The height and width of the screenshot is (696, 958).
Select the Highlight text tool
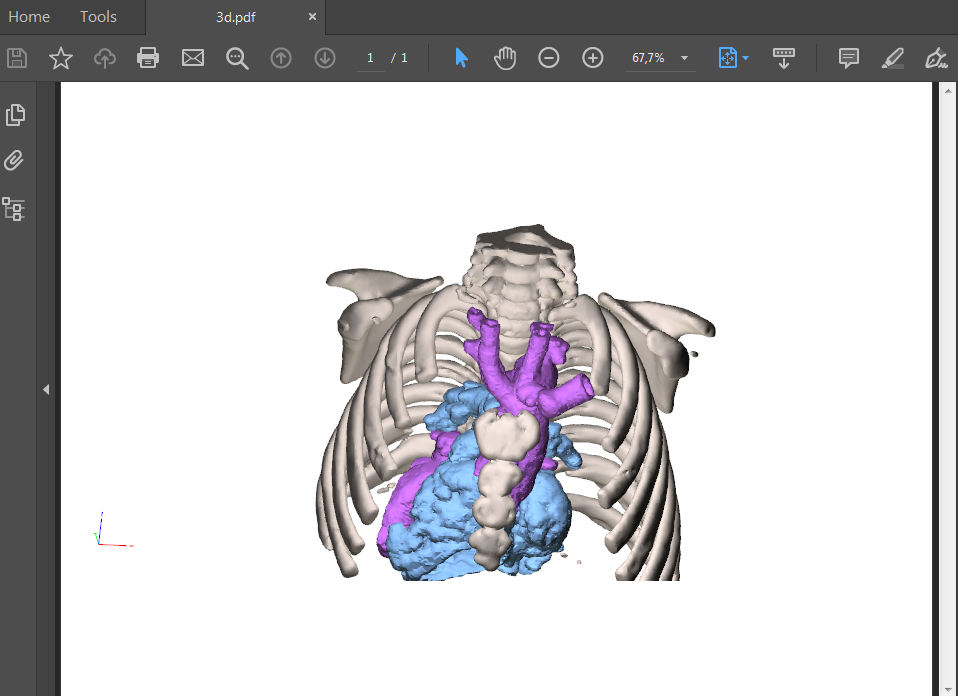click(x=892, y=57)
